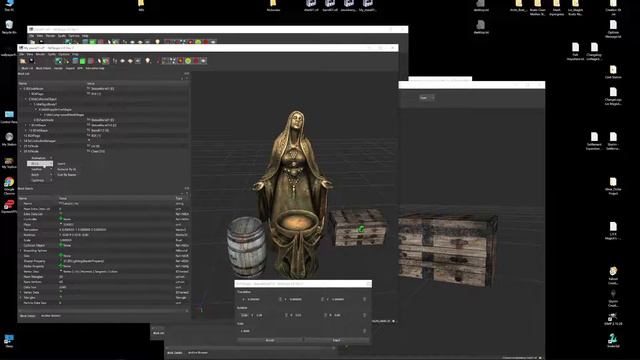The image size is (640, 360).
Task: Toggle the Header dock button in toolbar
Action: click(x=58, y=68)
